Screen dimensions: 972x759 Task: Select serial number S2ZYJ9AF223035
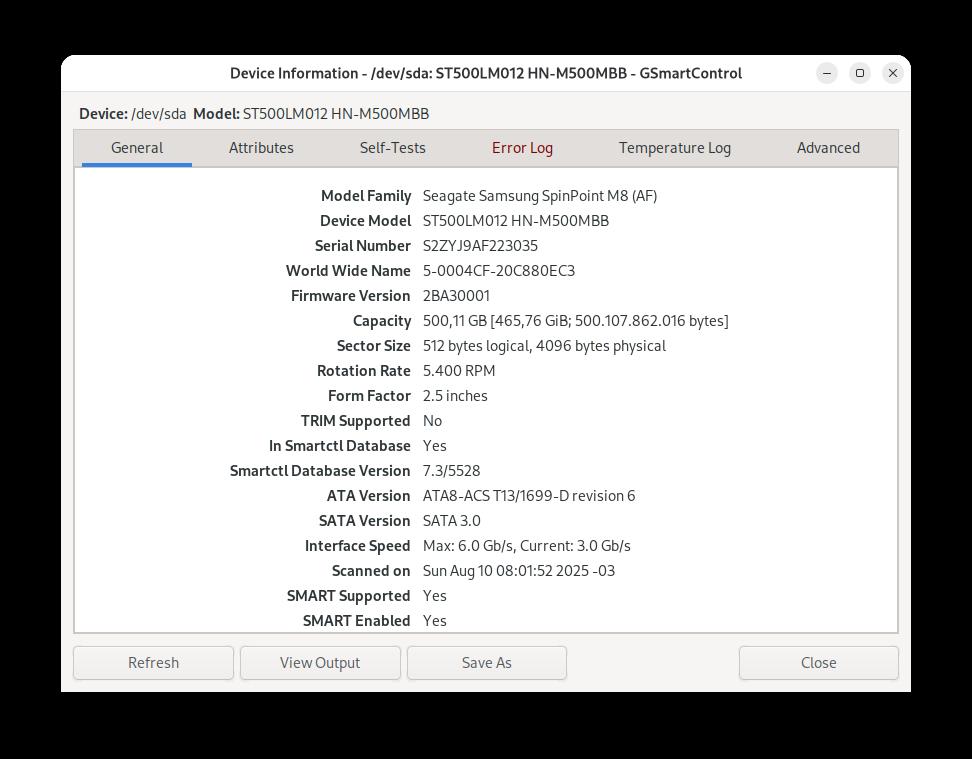[480, 246]
